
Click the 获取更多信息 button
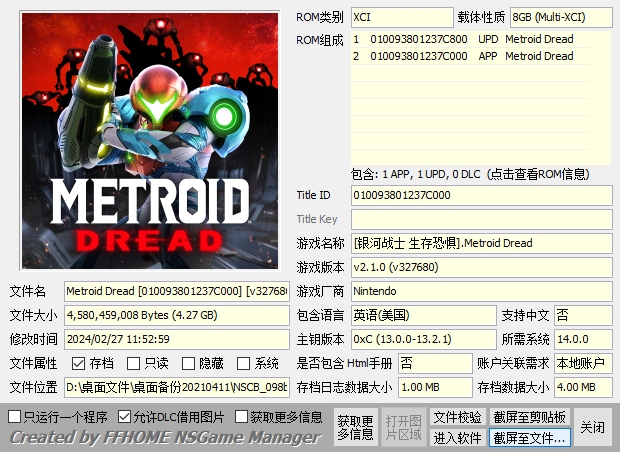click(355, 427)
